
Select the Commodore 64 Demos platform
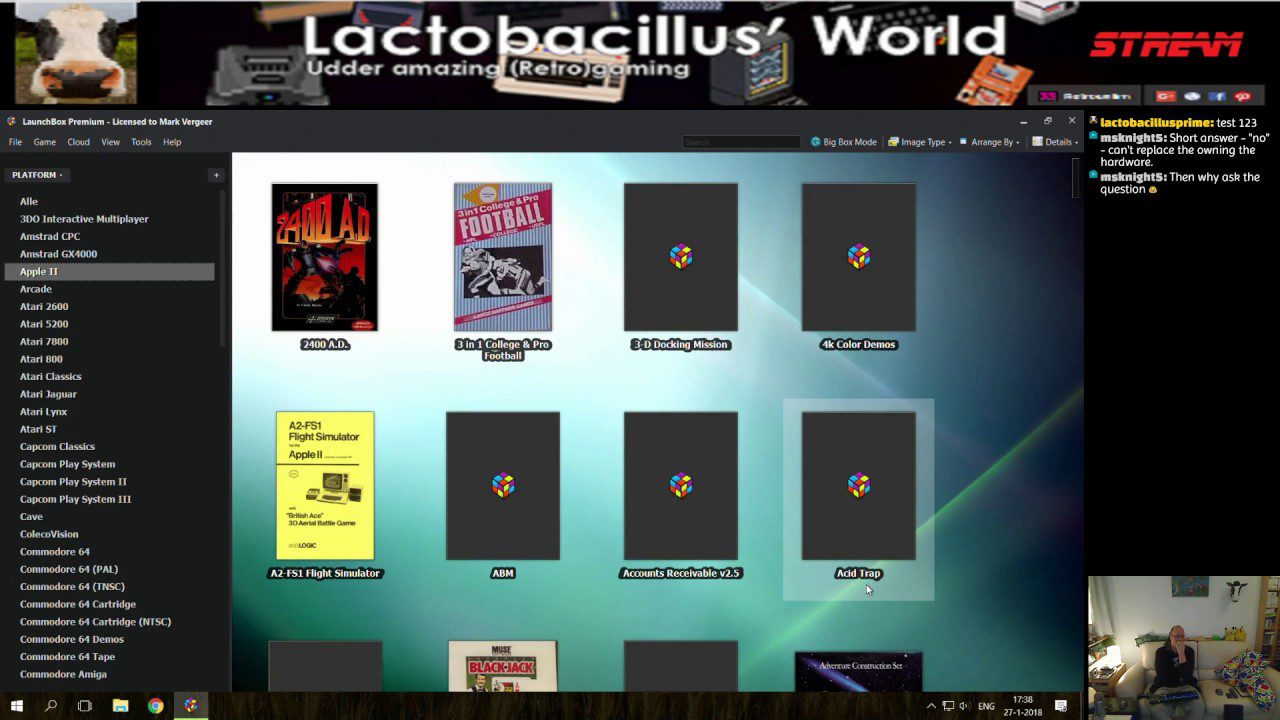[x=109, y=639]
